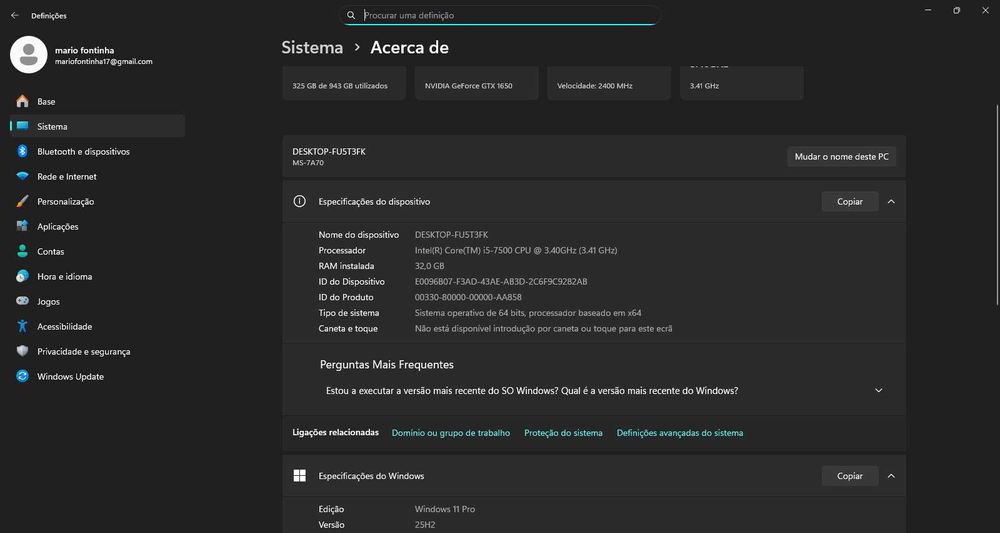Click the Perguntas Mais Frequentes heading
1000x533 pixels.
coord(386,365)
